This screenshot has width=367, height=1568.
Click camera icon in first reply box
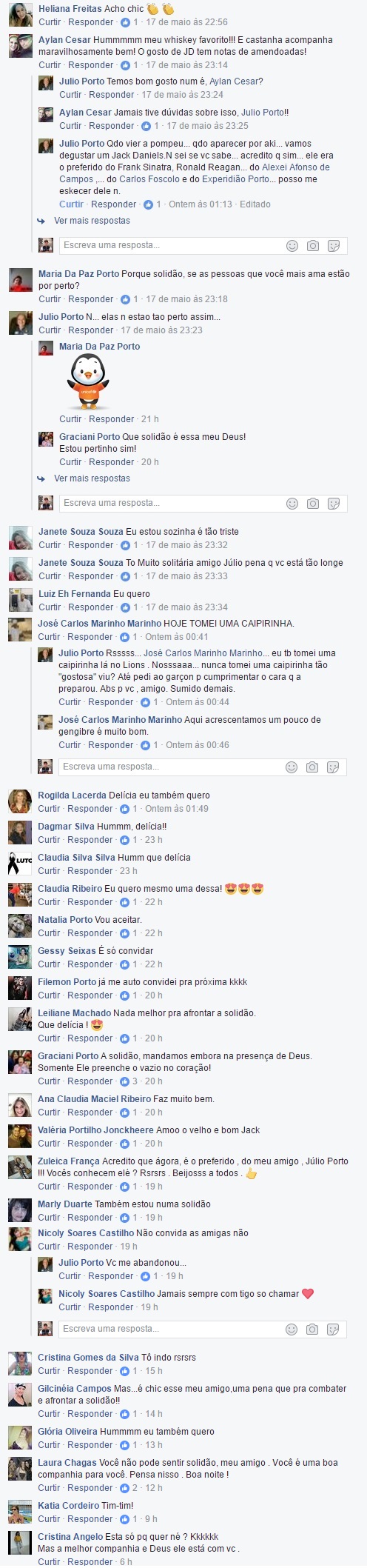coord(312,245)
